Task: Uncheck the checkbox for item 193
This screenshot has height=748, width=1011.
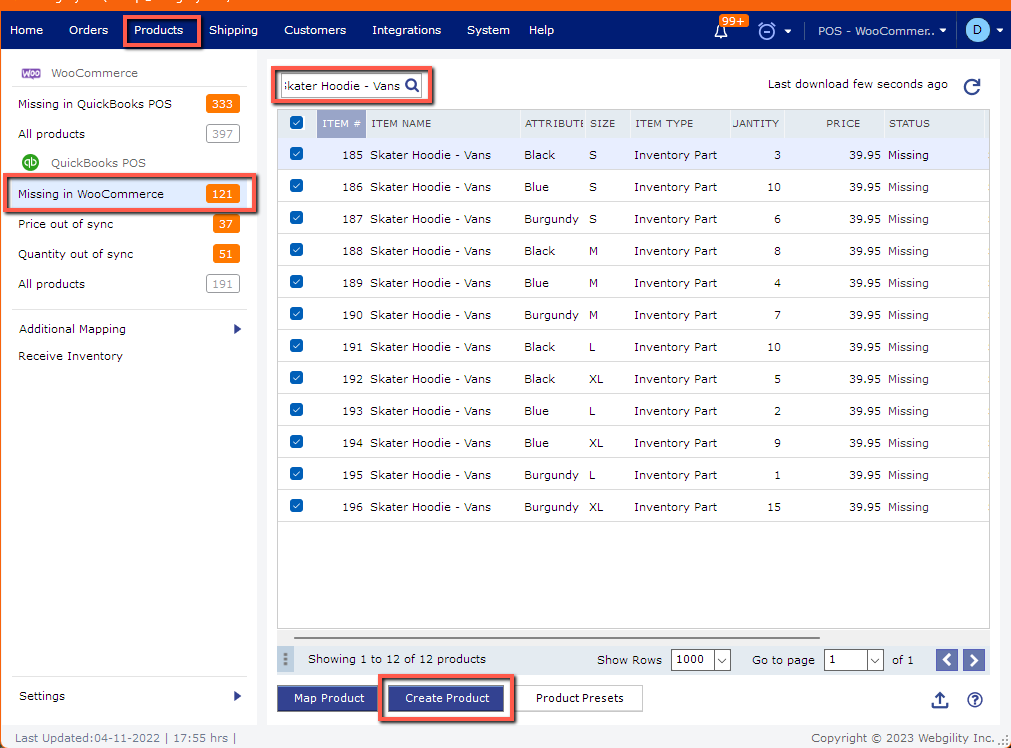Action: (x=297, y=409)
